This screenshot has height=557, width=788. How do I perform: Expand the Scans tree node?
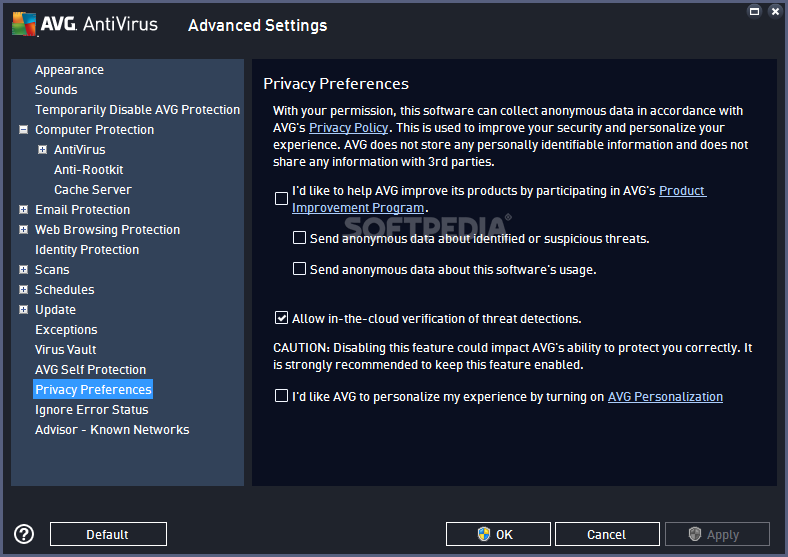[23, 270]
